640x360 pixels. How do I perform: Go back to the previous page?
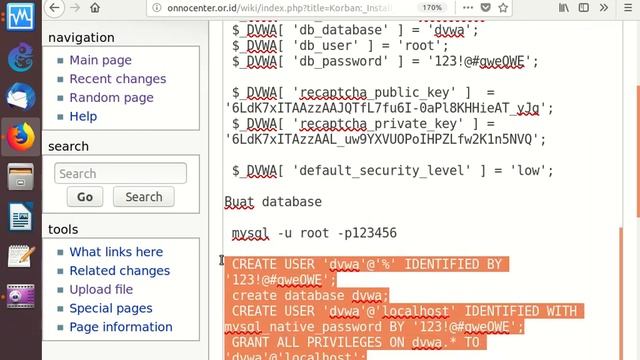pyautogui.click(x=54, y=8)
